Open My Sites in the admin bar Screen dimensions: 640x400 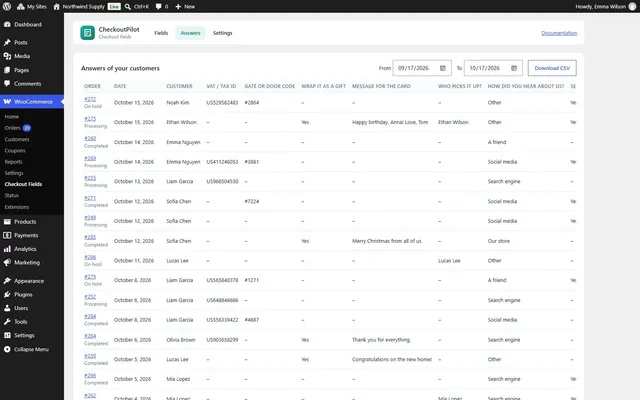tap(32, 7)
